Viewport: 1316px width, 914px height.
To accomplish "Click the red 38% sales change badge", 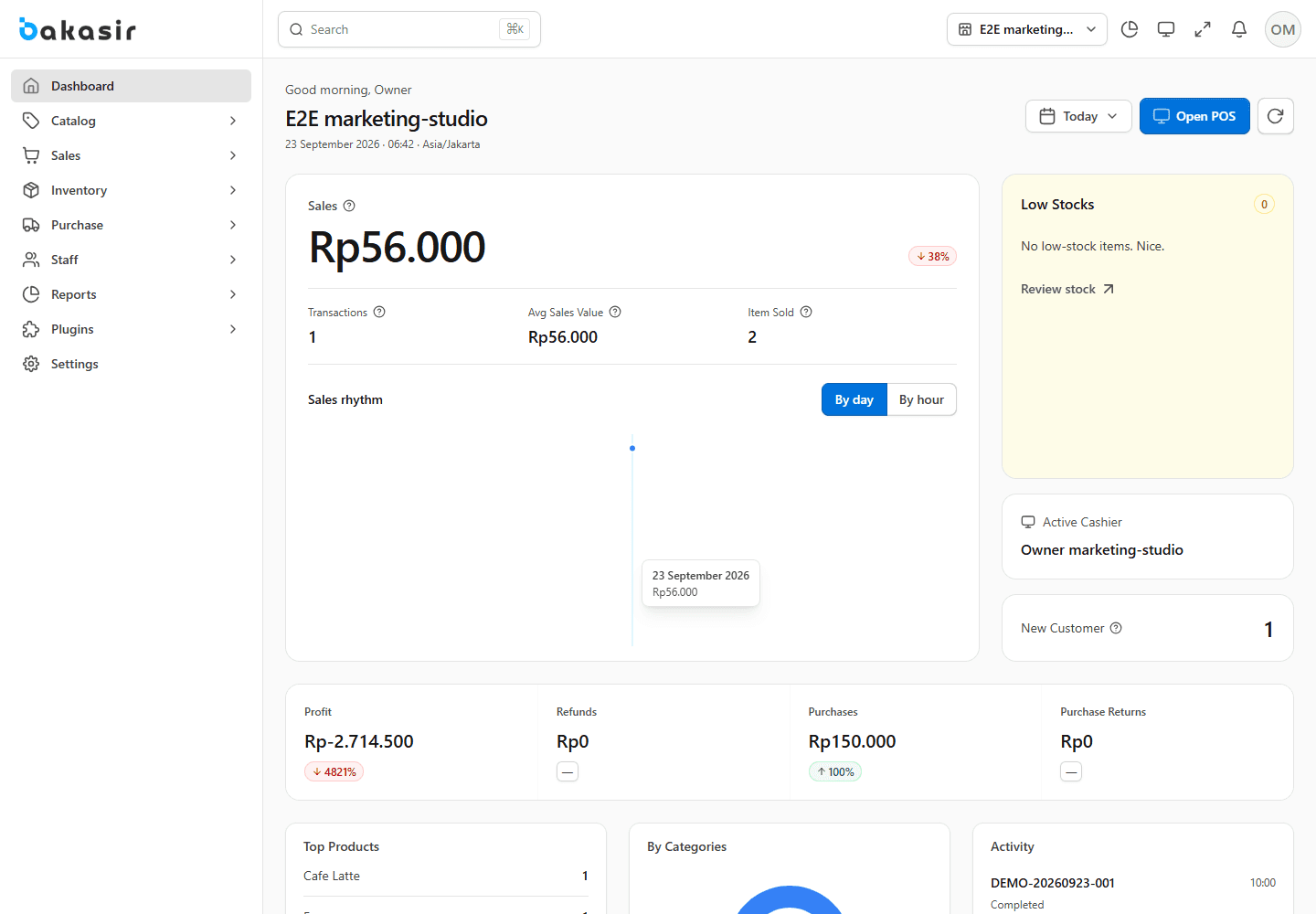I will pyautogui.click(x=932, y=256).
